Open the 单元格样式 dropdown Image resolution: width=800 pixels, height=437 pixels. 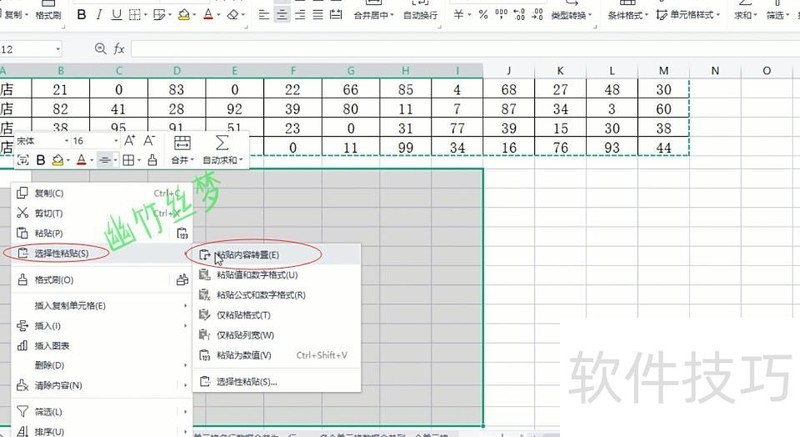(x=688, y=15)
